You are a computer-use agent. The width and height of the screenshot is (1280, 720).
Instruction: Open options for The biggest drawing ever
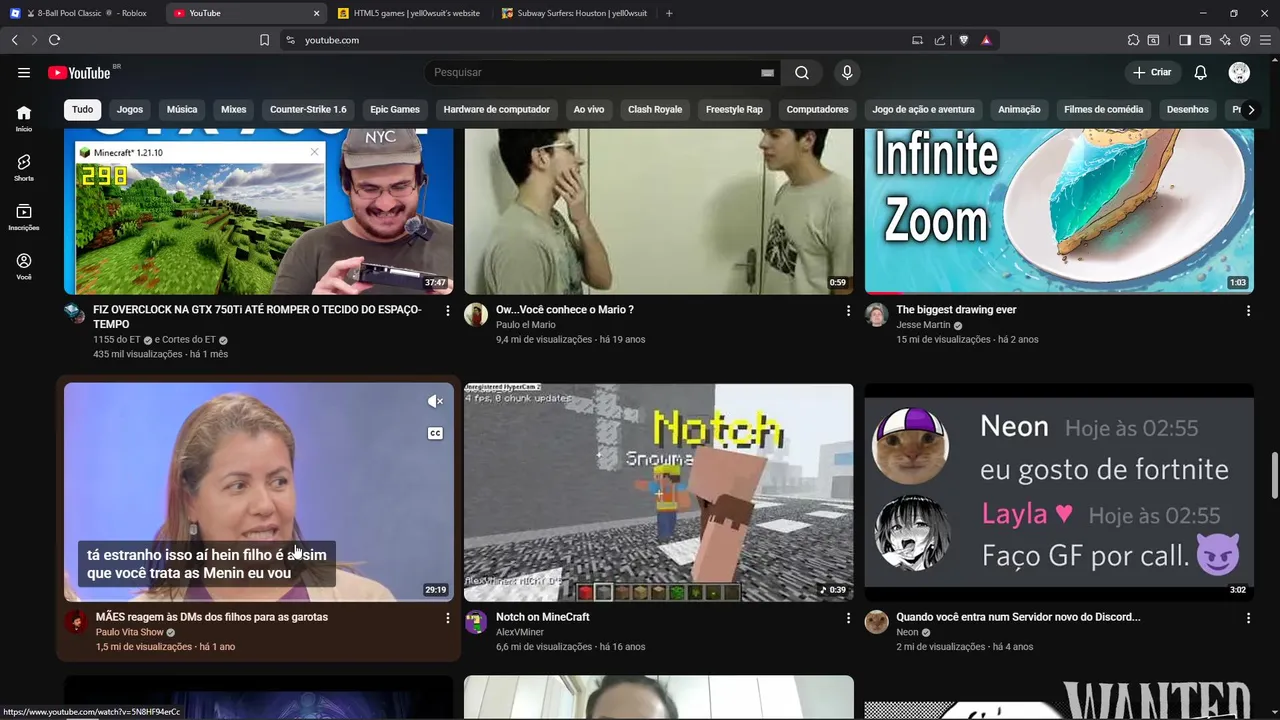[1248, 311]
